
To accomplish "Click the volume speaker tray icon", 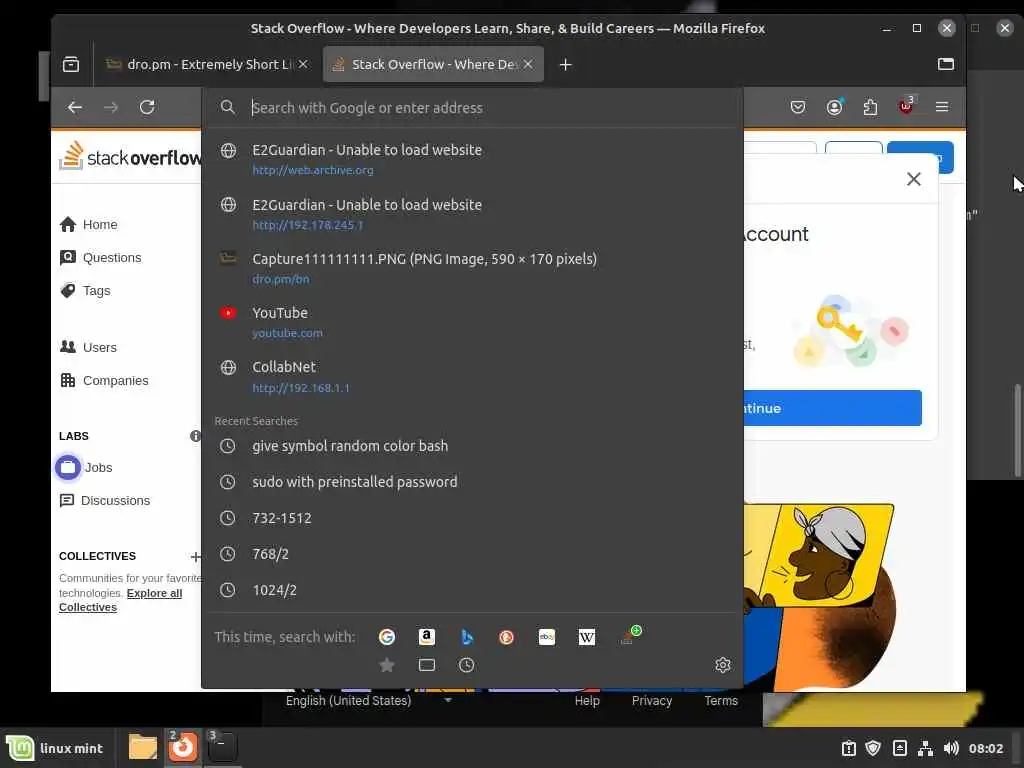I will click(951, 748).
